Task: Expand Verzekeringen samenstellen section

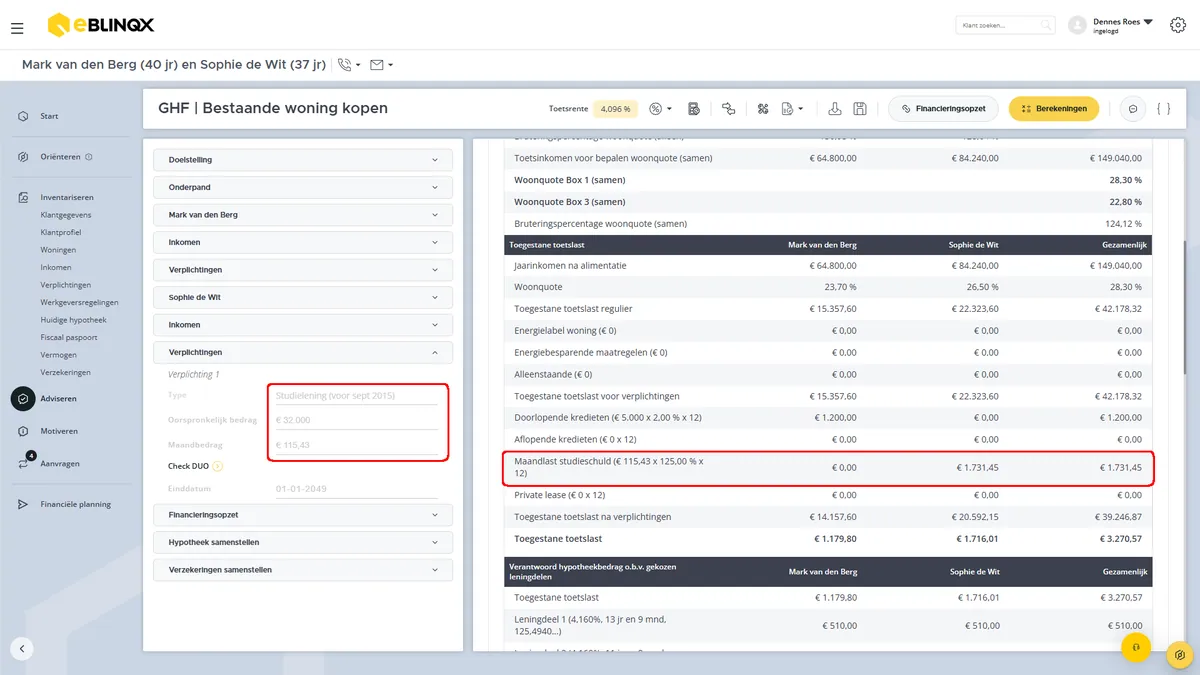Action: (303, 570)
